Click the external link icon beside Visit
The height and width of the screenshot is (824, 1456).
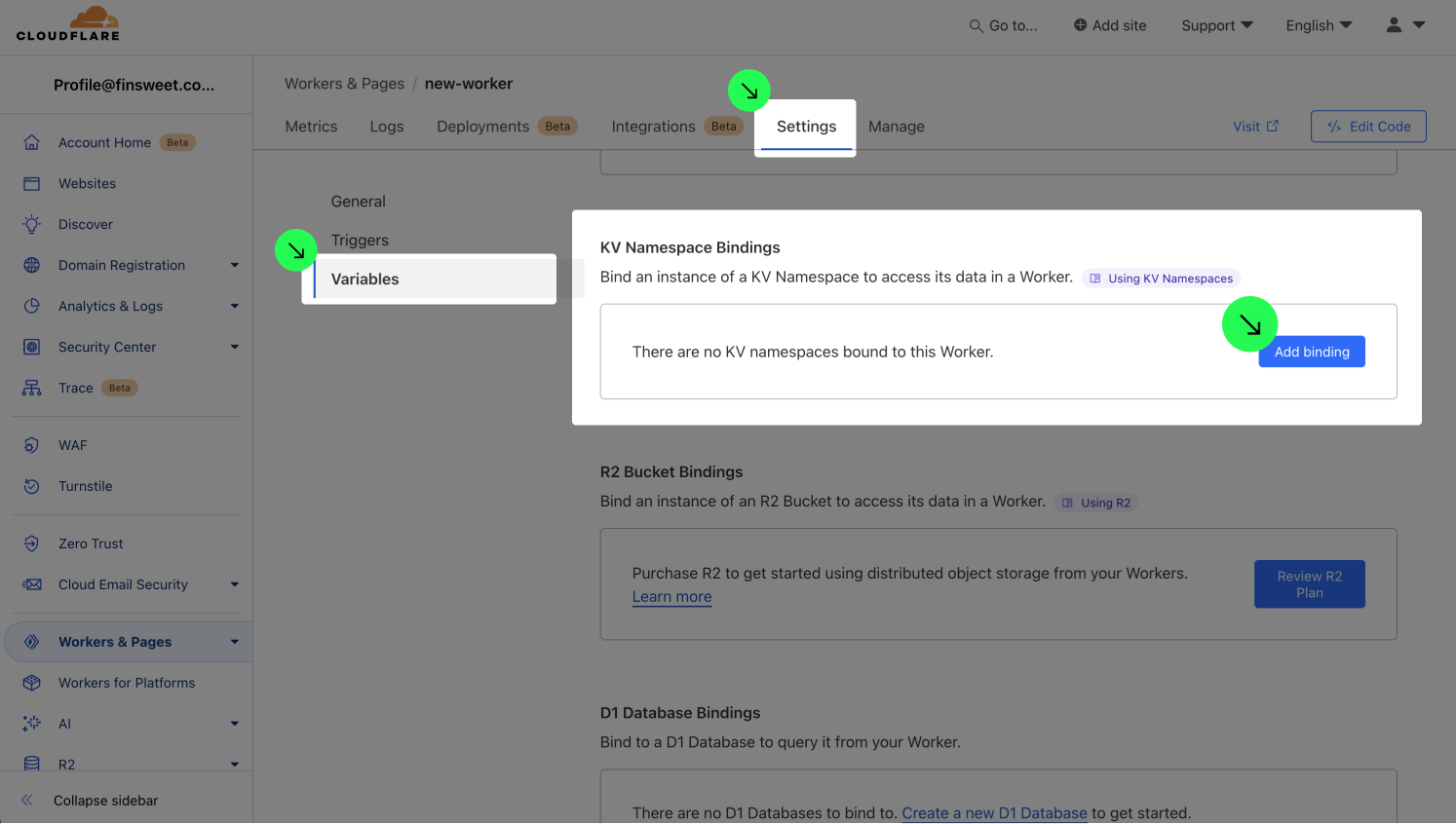[1272, 126]
